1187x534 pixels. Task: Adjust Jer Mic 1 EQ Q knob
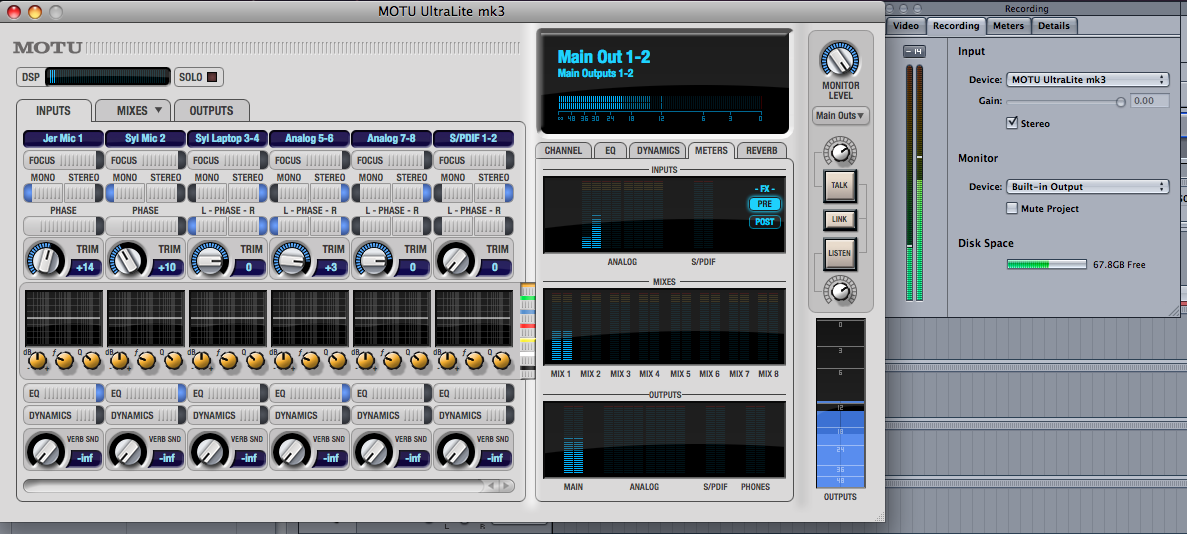click(92, 361)
